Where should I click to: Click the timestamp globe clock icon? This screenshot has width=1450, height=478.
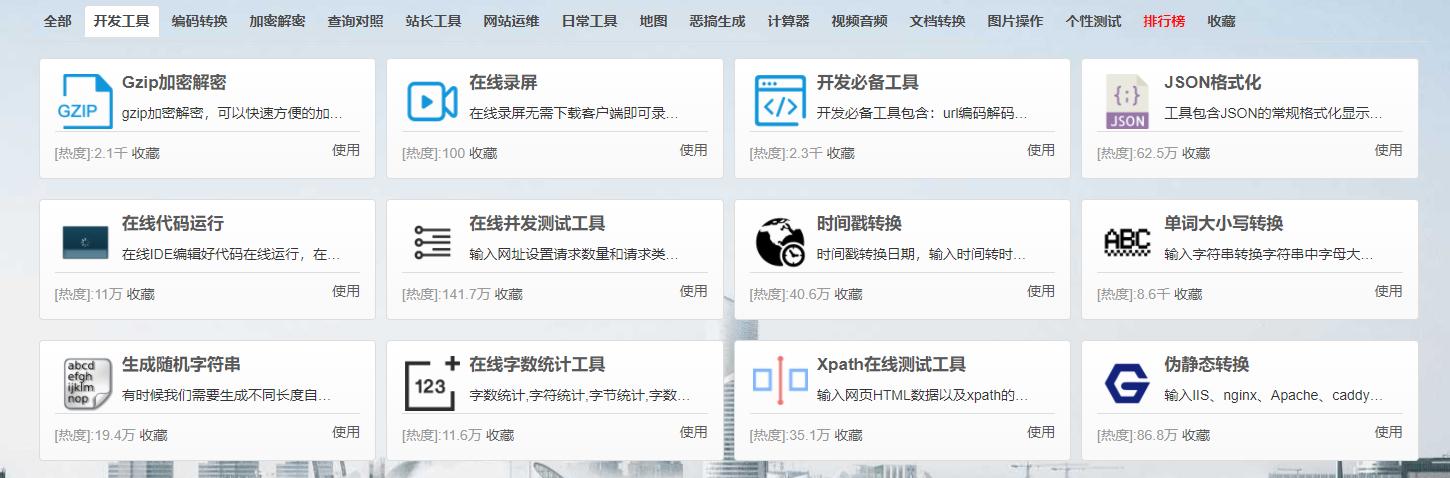point(780,243)
